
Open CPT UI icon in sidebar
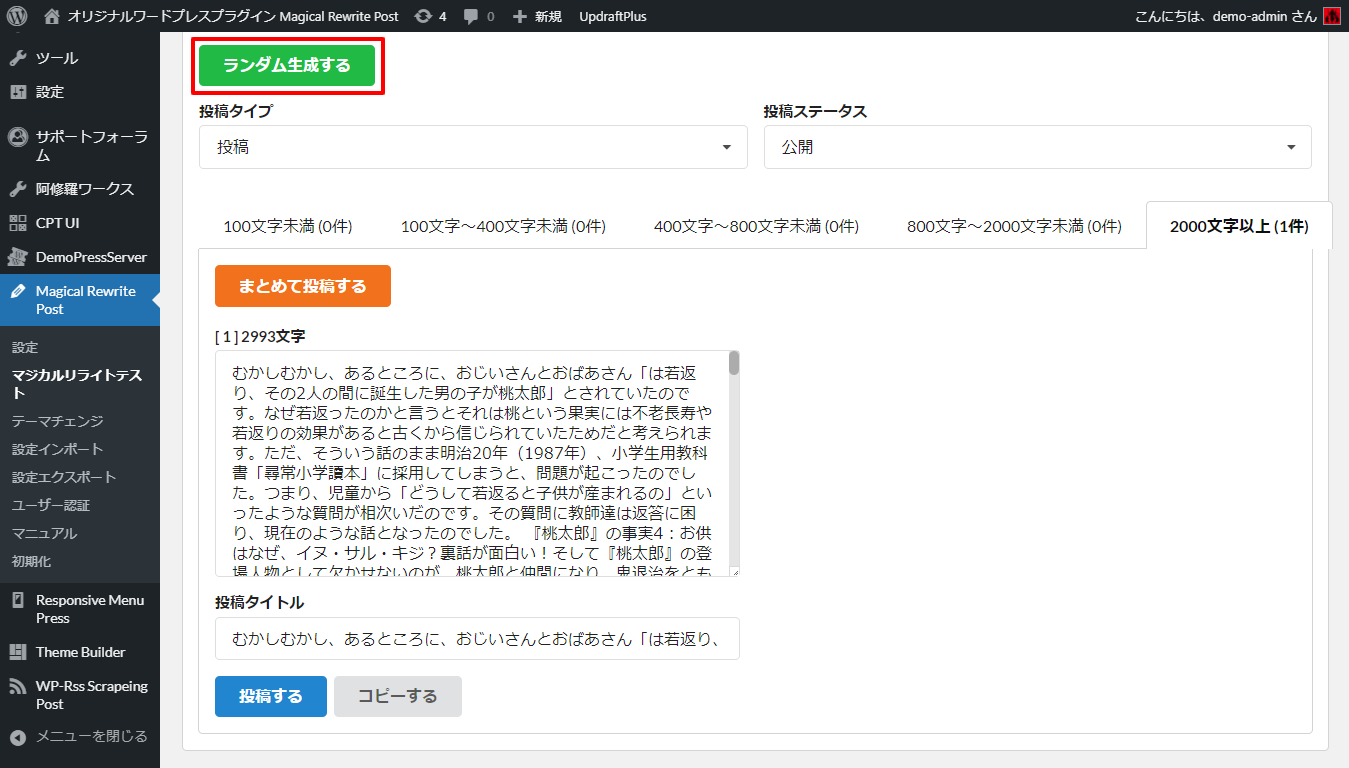(x=18, y=223)
